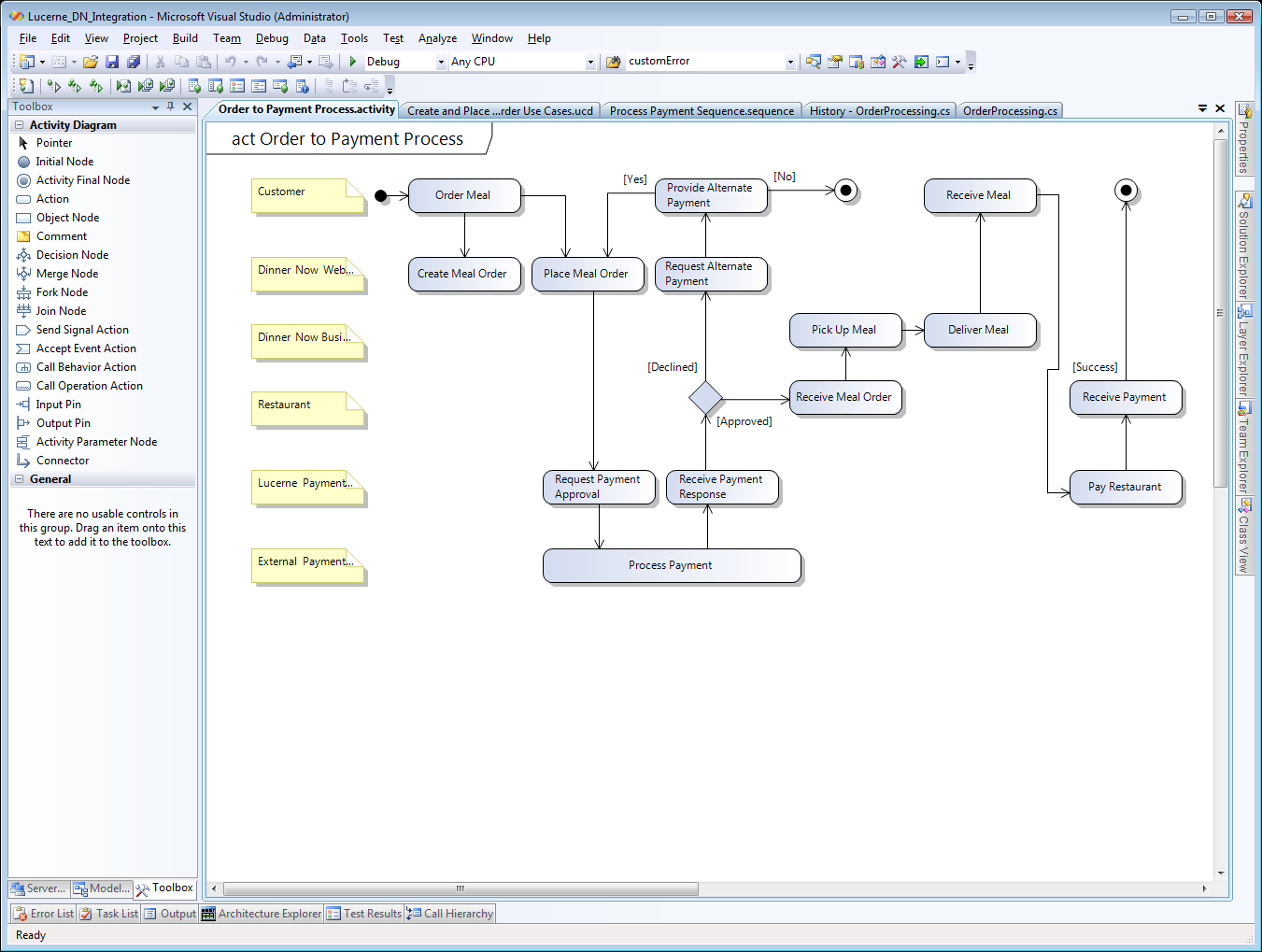Open the Error List panel
This screenshot has width=1262, height=952.
(x=44, y=914)
